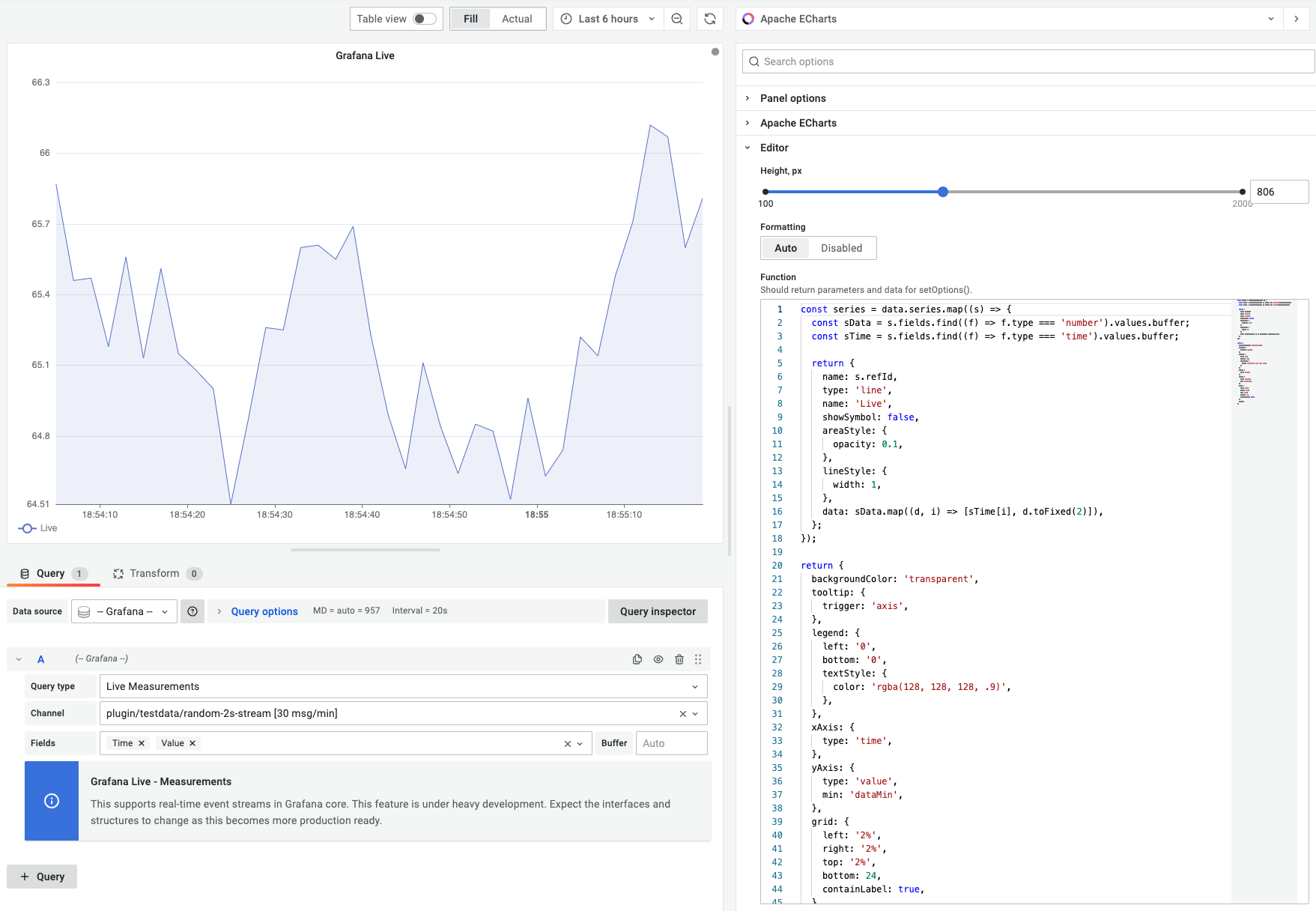
Task: Click the clock icon in time picker
Action: click(x=566, y=19)
